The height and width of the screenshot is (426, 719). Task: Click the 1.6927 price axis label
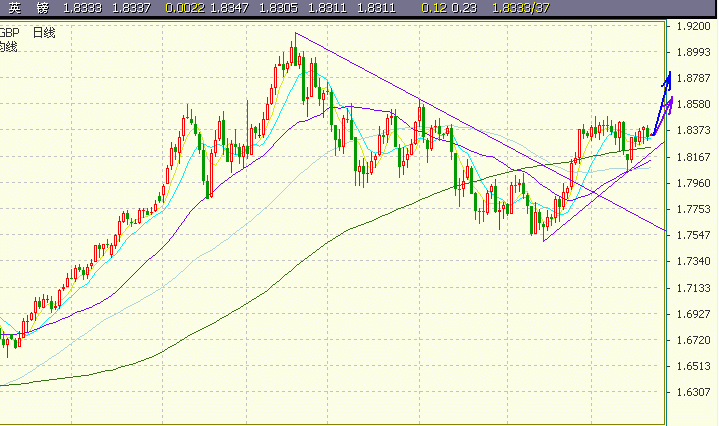(x=693, y=315)
